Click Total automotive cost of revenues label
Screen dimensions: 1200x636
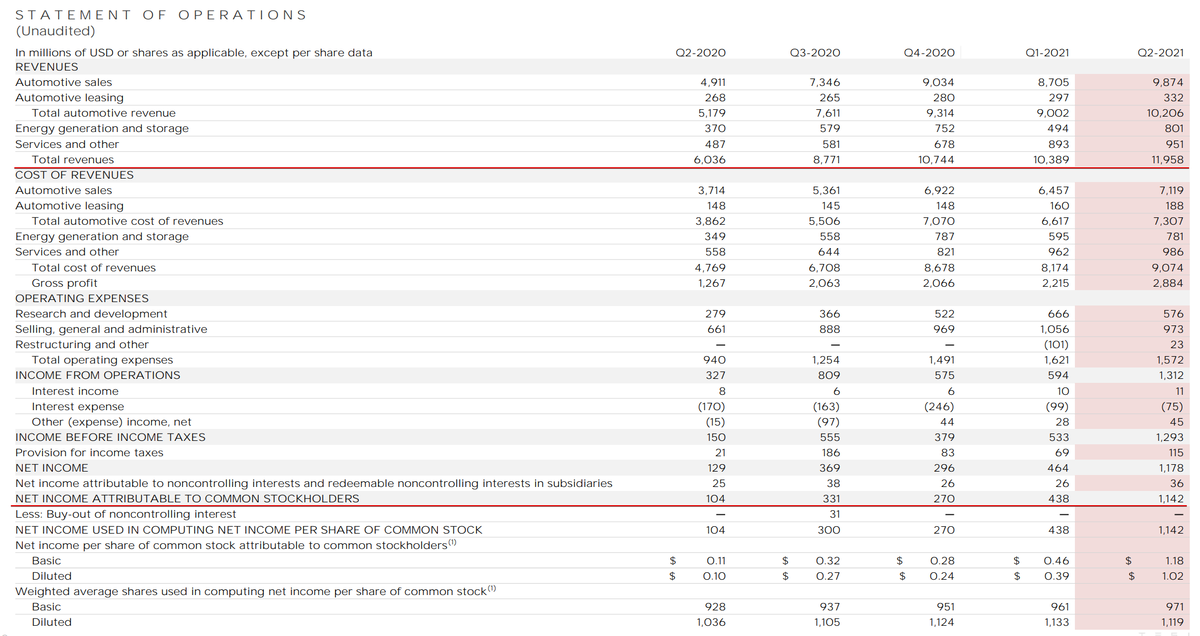click(x=128, y=221)
